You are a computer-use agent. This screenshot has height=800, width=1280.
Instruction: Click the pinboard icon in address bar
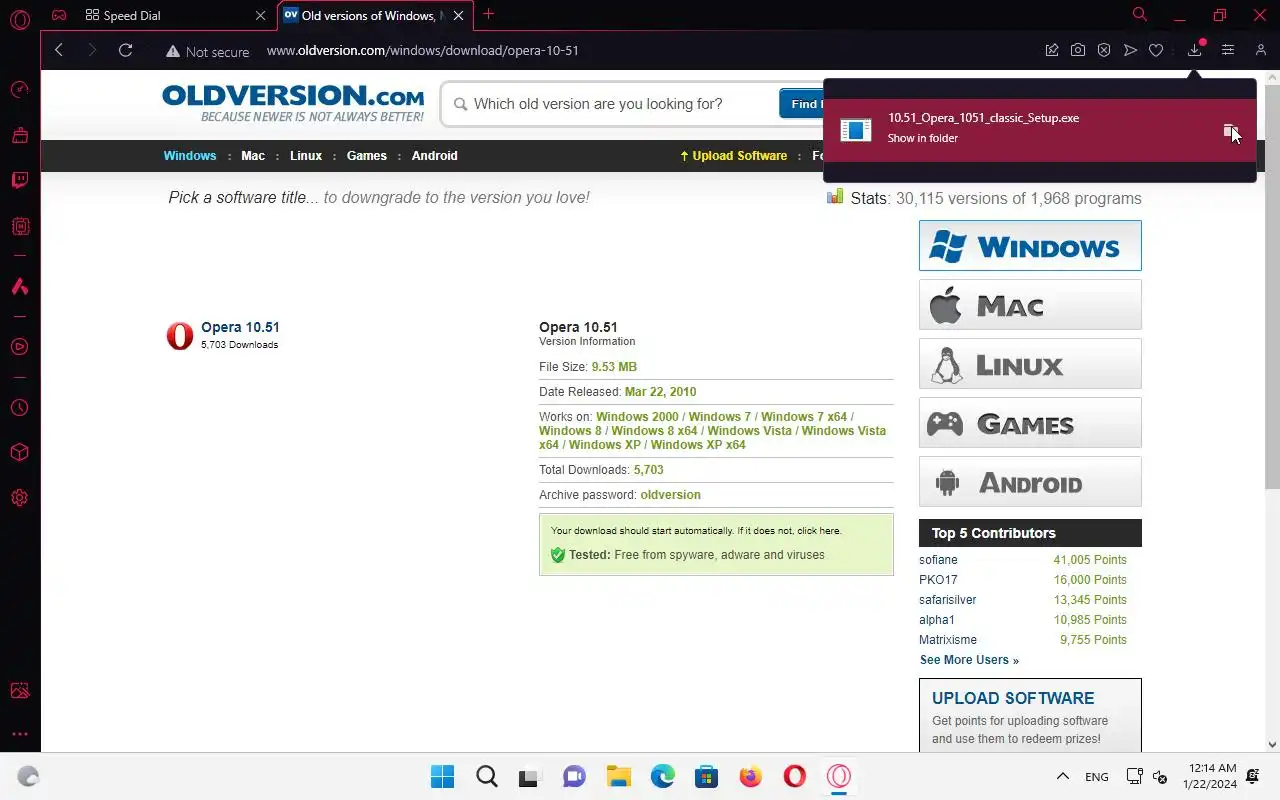tap(1052, 50)
